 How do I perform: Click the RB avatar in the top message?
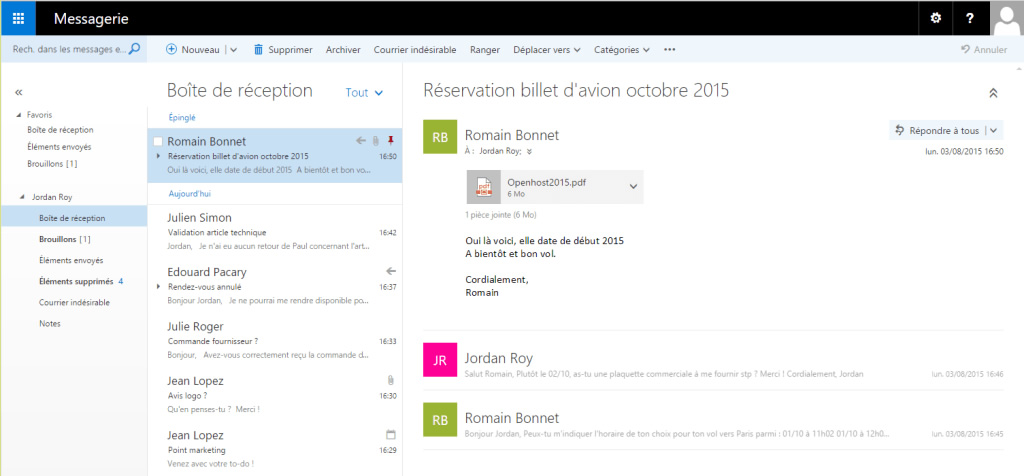click(440, 137)
